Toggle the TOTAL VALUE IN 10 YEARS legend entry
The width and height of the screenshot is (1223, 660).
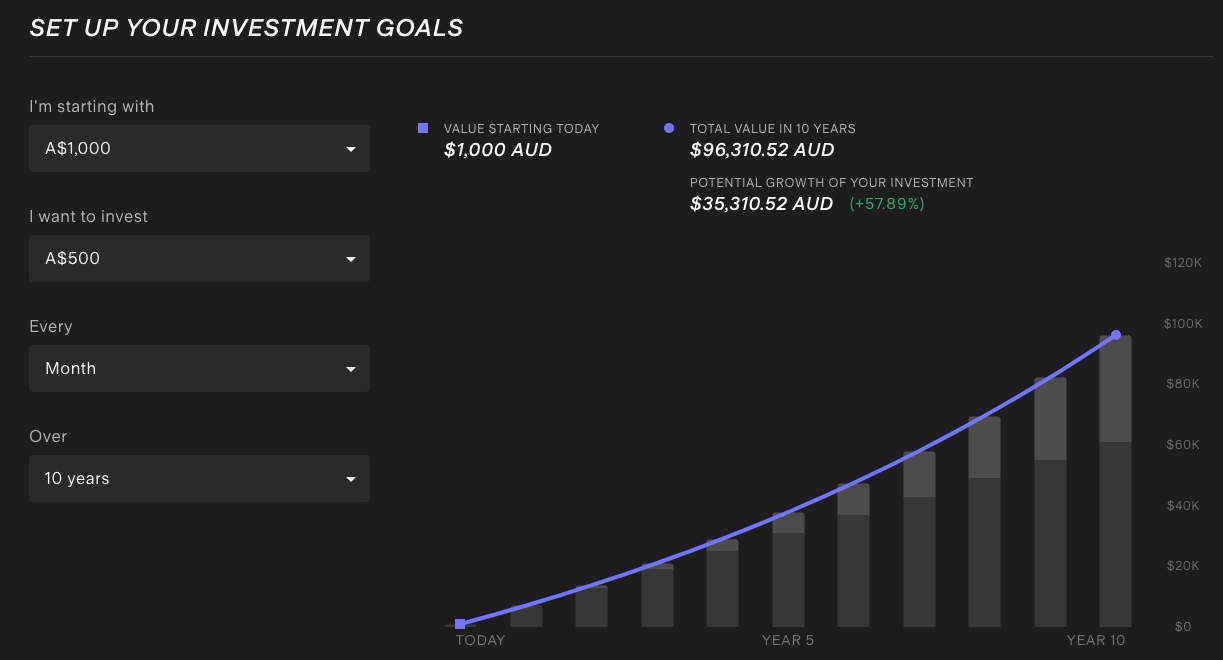[772, 128]
